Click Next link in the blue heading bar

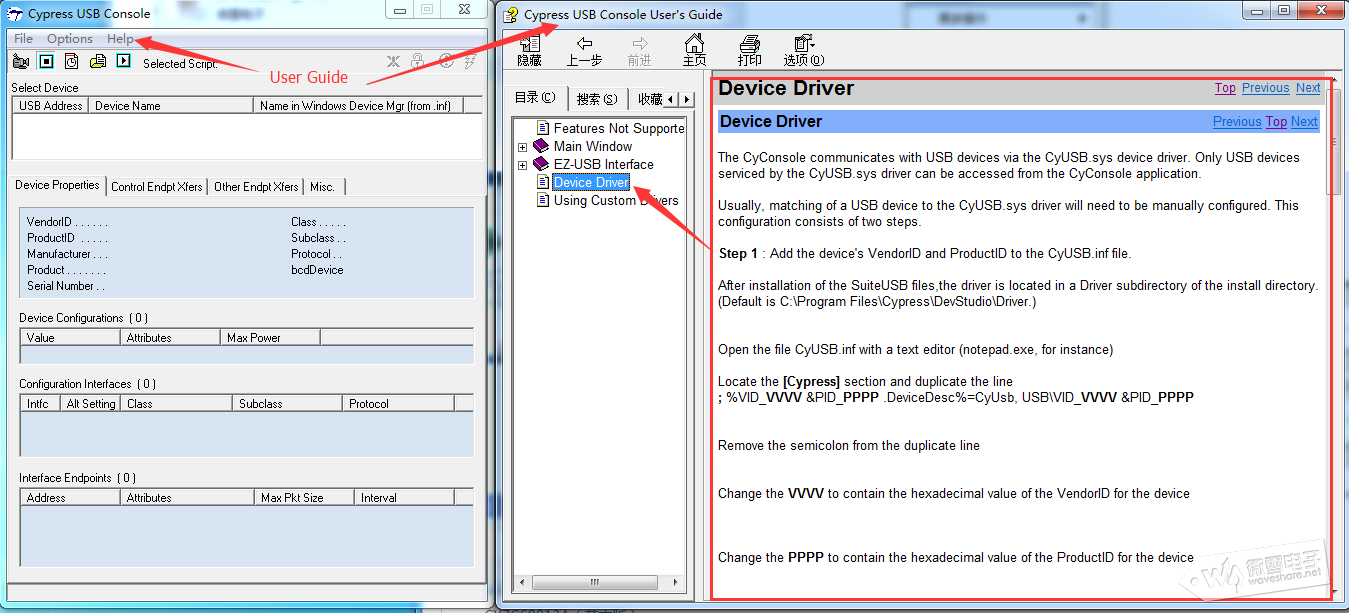pos(1304,122)
